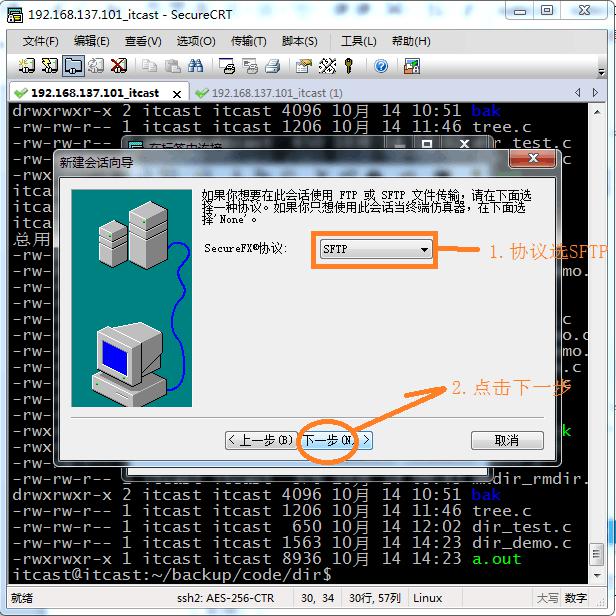Click the Print printer icon
616x616 pixels.
pos(273,66)
